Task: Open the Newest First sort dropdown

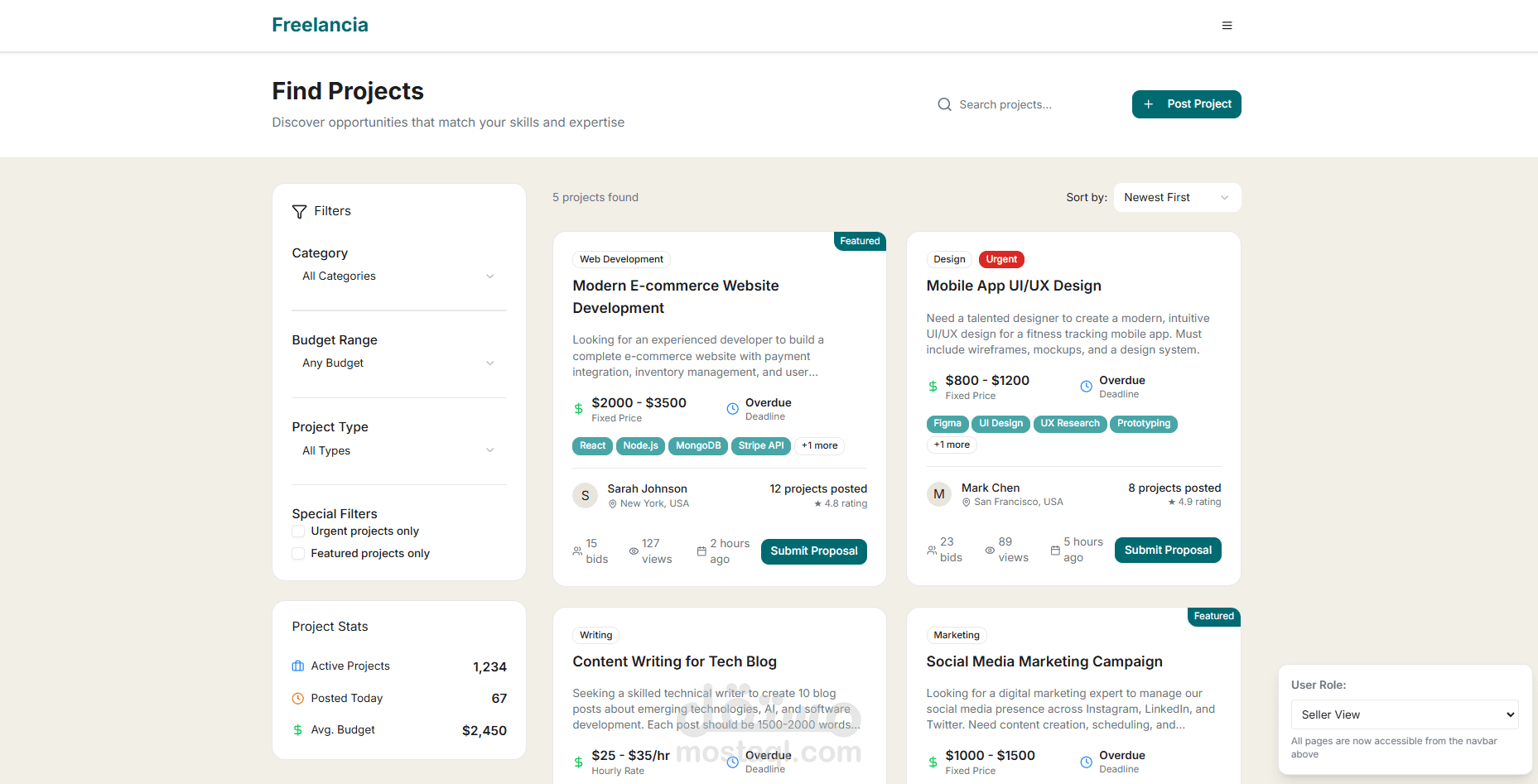Action: point(1176,198)
